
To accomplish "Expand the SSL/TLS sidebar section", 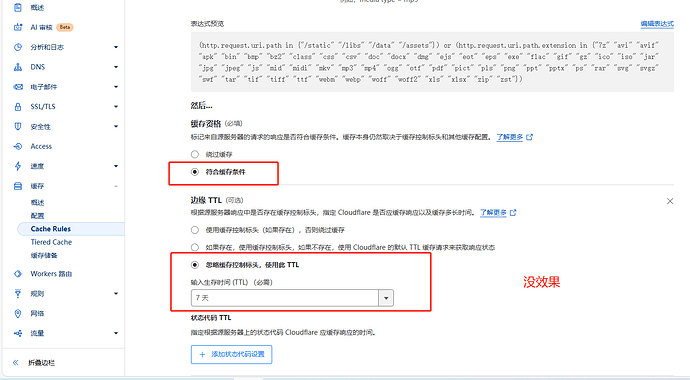I will click(x=116, y=106).
